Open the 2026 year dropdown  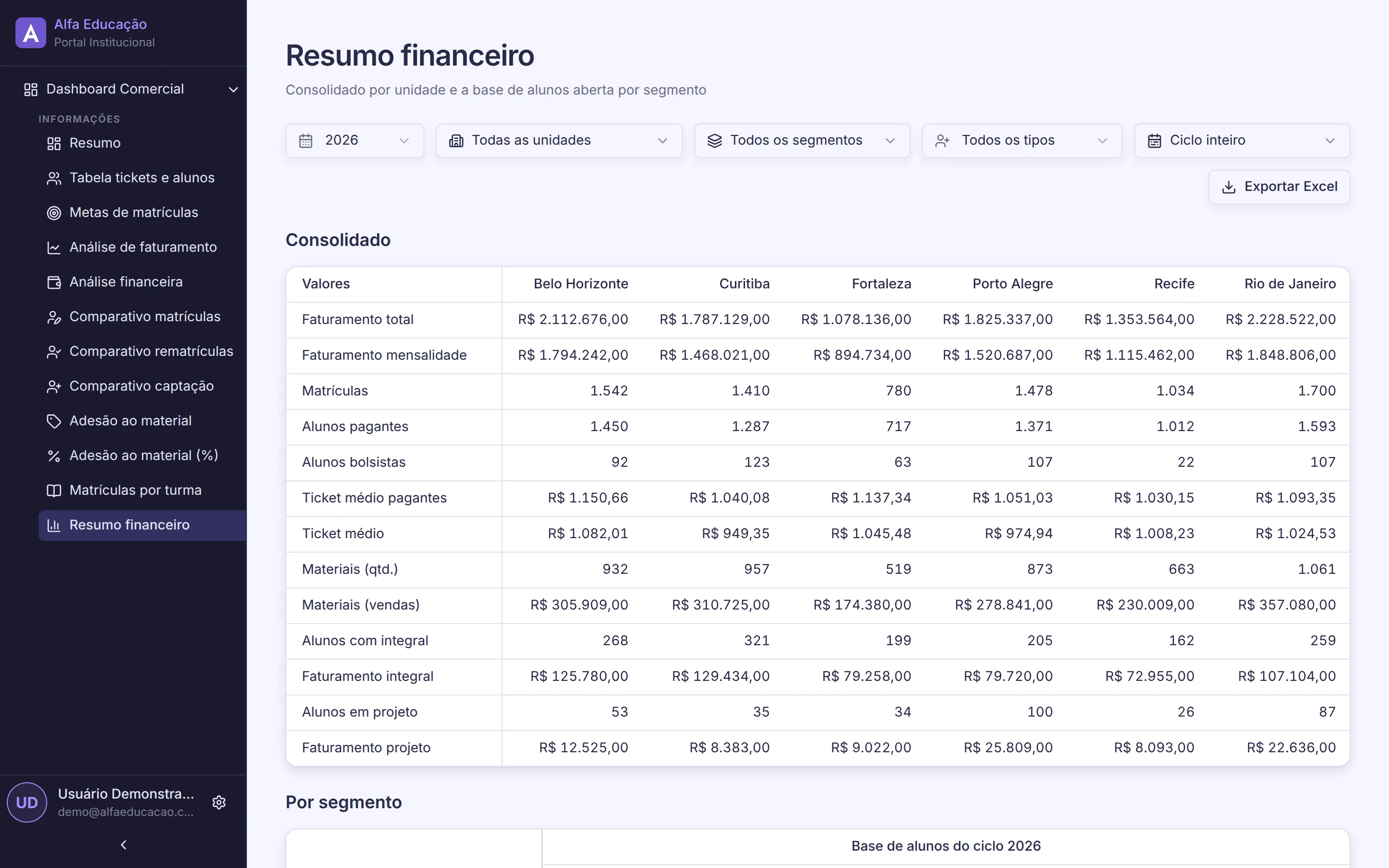pos(354,141)
